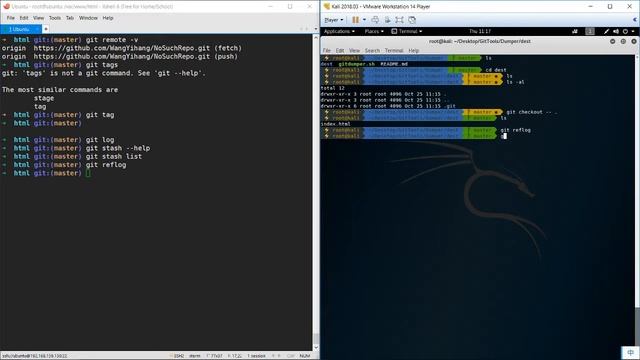This screenshot has height=360, width=640.
Task: Click Xshell scrollbar up arrow
Action: click(x=316, y=37)
